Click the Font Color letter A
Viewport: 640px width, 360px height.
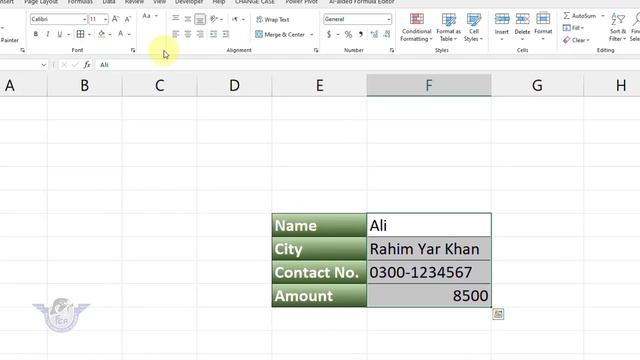click(x=120, y=34)
